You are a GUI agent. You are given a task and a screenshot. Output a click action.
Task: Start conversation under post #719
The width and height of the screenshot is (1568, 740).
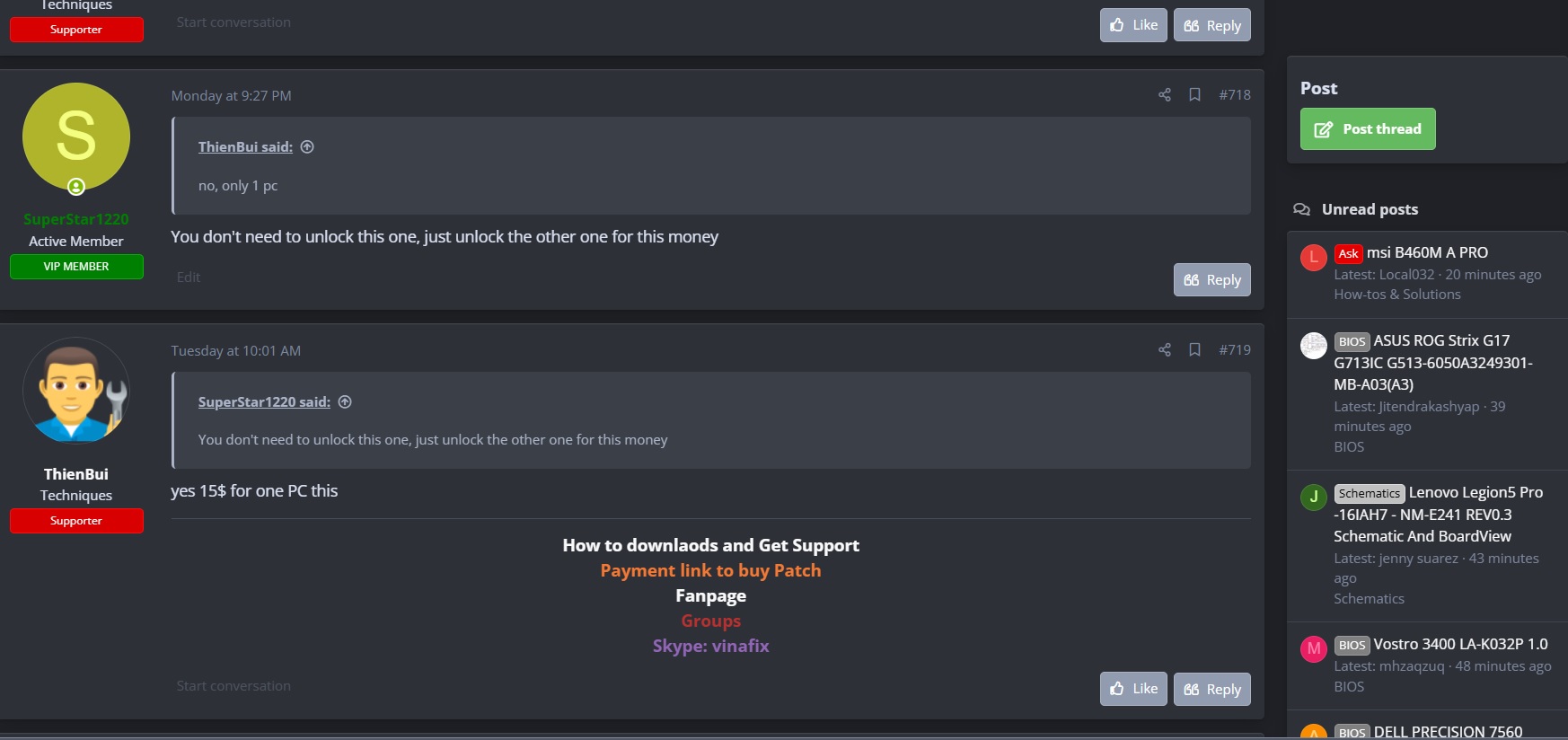[x=233, y=686]
